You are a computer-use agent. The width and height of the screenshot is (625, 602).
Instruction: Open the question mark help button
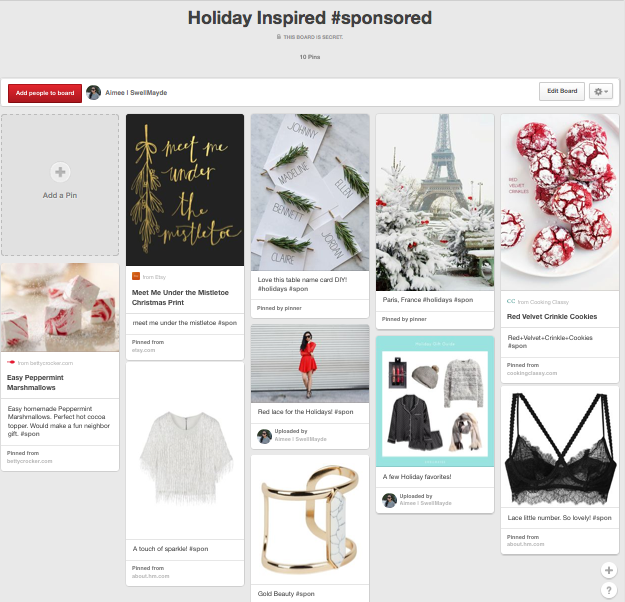pos(608,590)
